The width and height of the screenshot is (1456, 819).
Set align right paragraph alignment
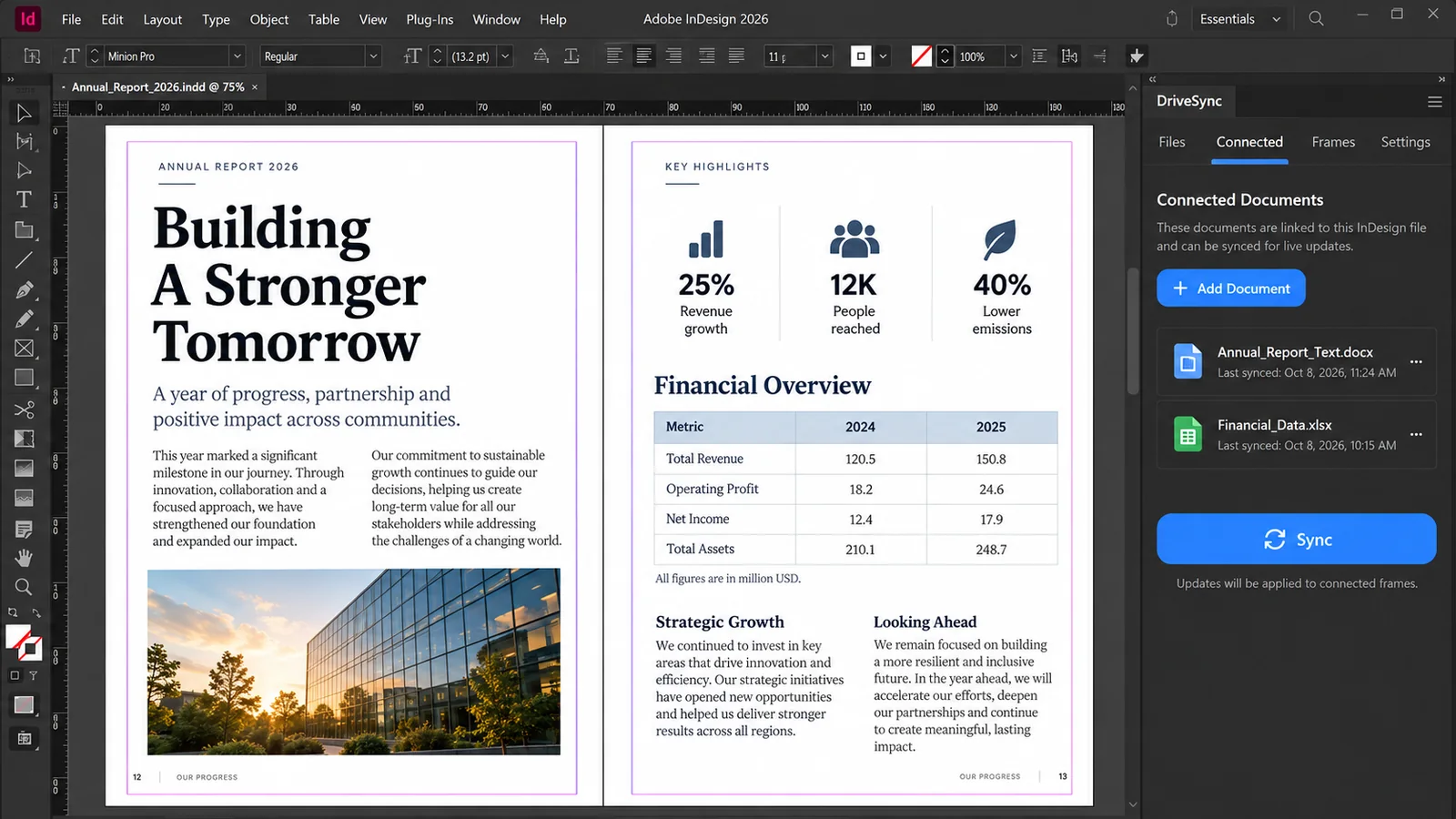(673, 56)
